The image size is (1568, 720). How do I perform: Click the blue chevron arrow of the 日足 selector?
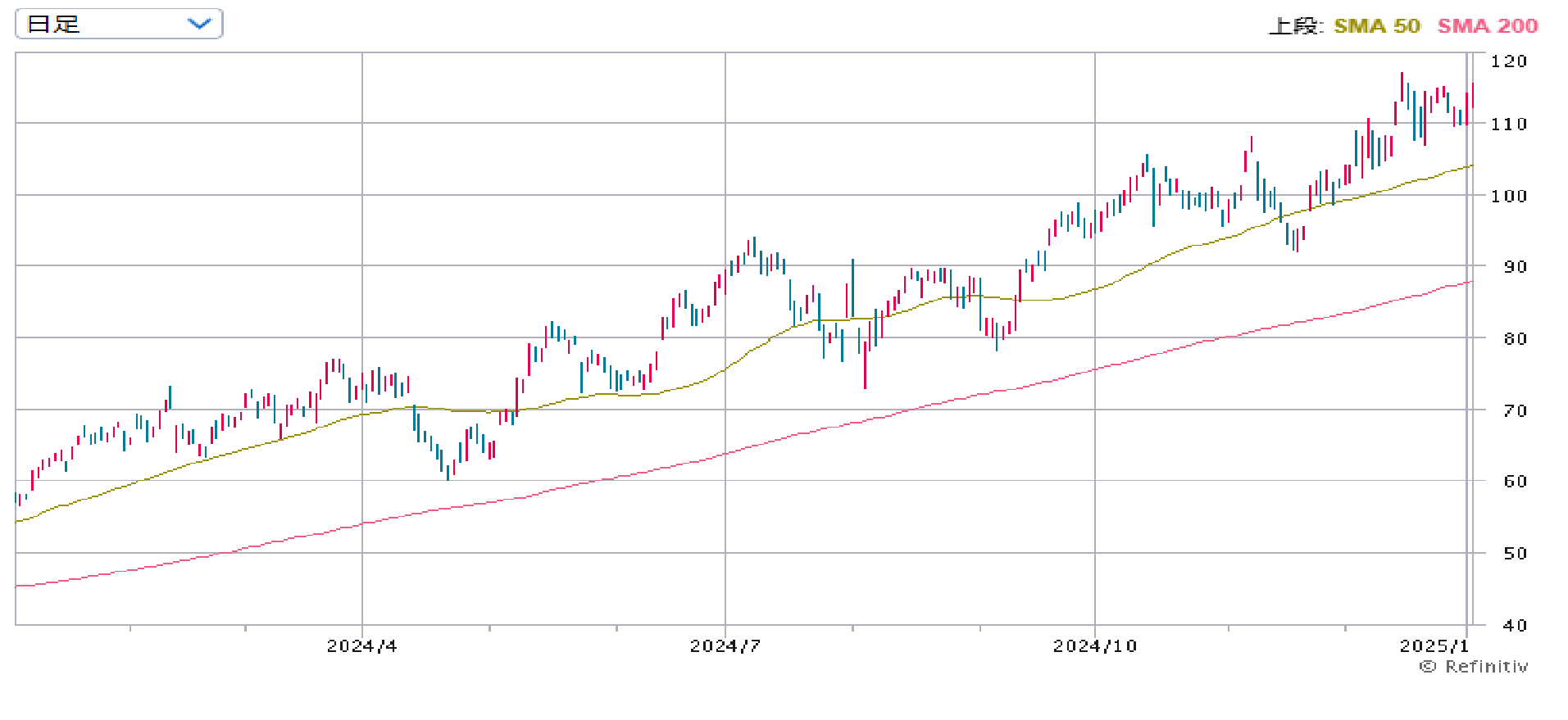pos(199,24)
